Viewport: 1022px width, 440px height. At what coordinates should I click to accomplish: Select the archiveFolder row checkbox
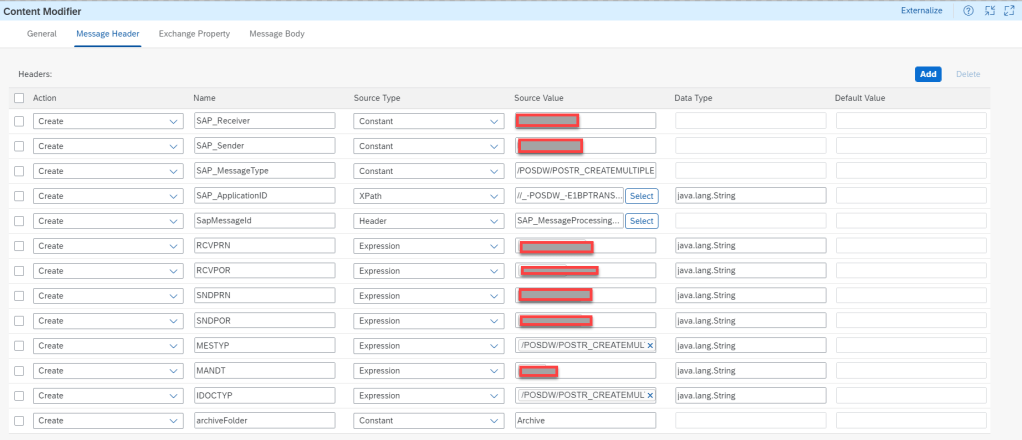pos(19,421)
